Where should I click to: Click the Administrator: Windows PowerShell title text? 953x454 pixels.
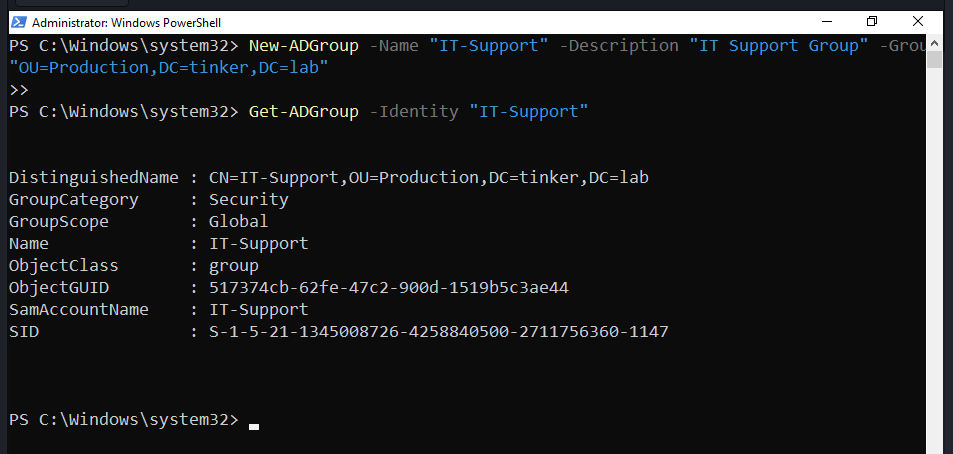click(x=127, y=21)
